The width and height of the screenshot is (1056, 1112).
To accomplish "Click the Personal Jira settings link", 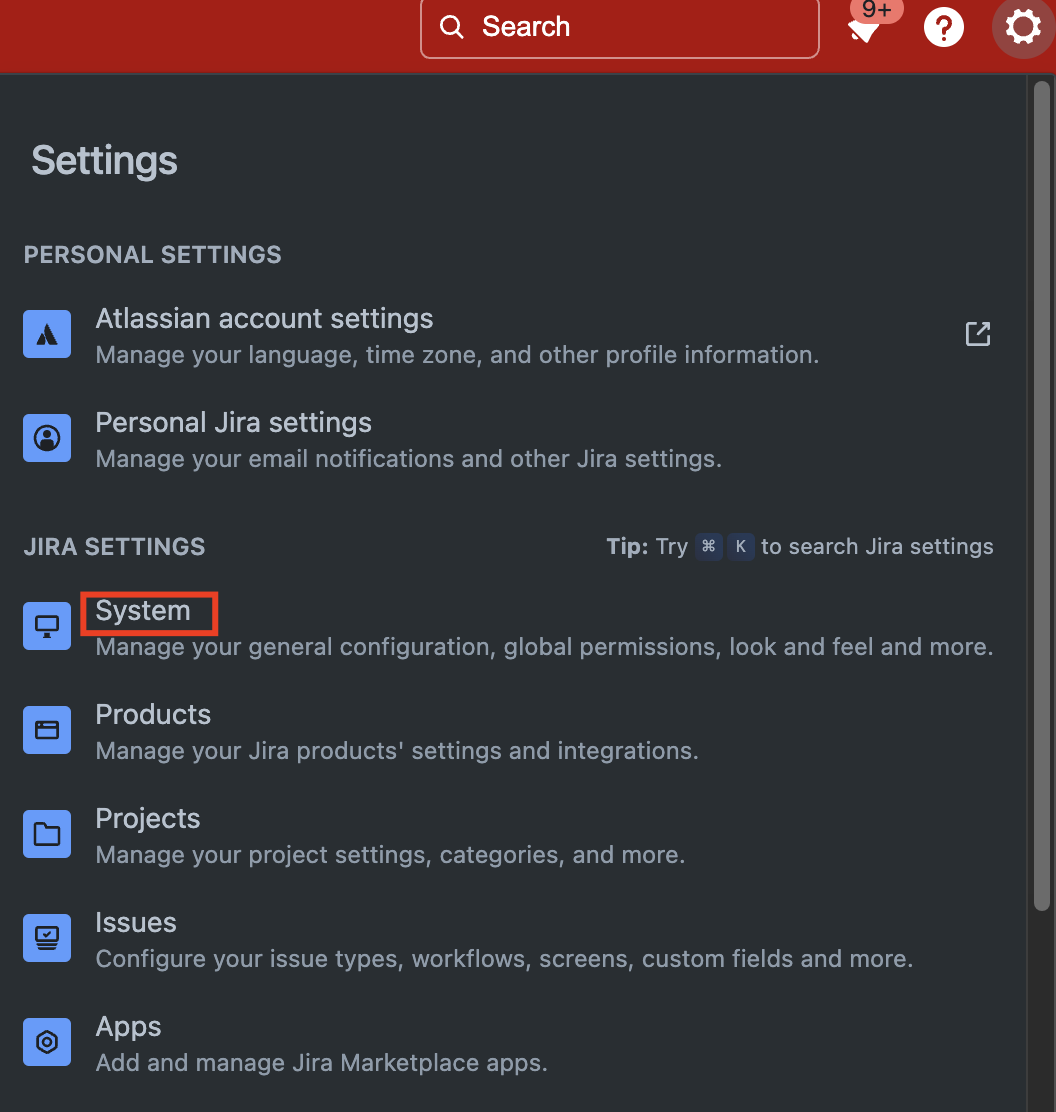I will (x=233, y=422).
